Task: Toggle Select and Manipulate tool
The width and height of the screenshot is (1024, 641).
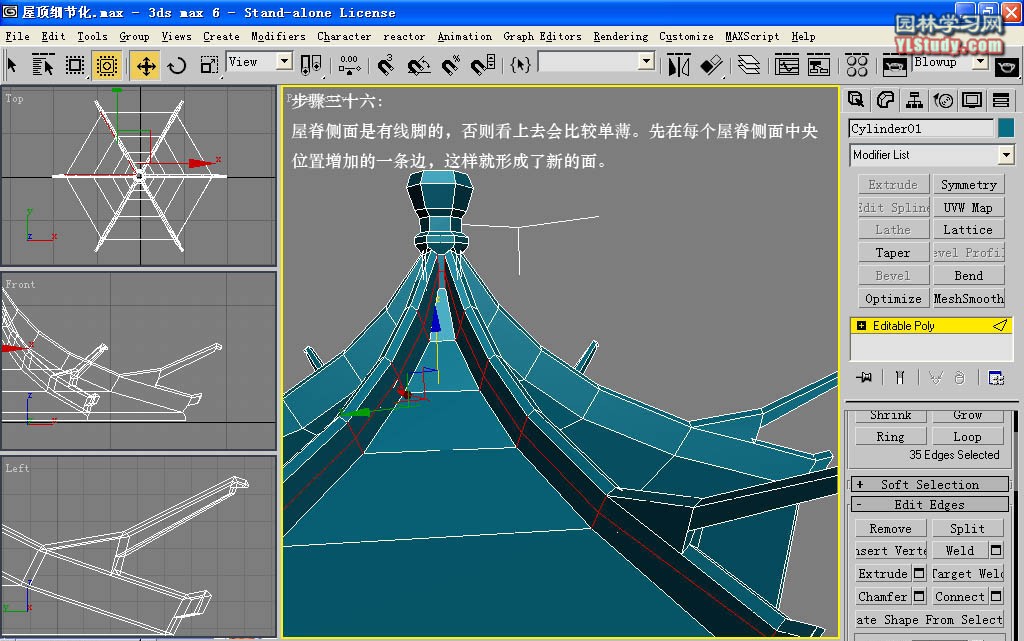Action: 349,65
